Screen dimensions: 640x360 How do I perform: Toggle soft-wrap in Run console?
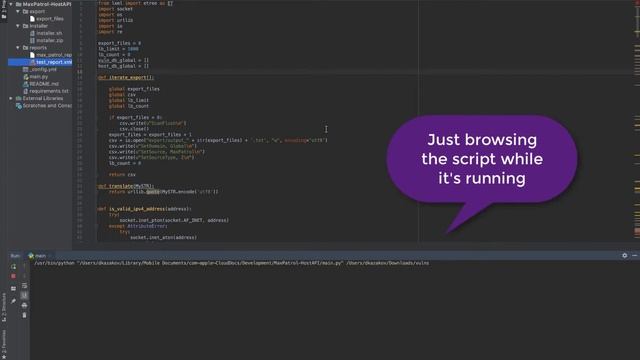24,286
